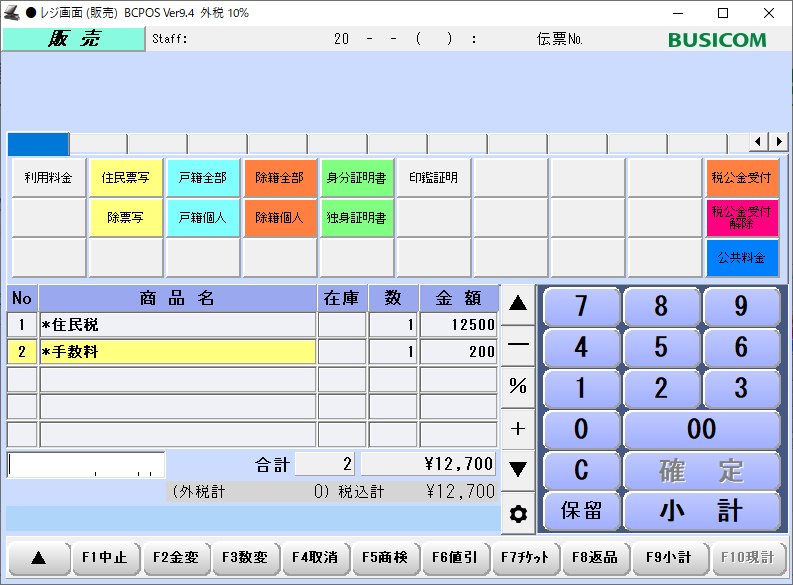Click the gear settings icon
793x585 pixels.
tap(518, 514)
